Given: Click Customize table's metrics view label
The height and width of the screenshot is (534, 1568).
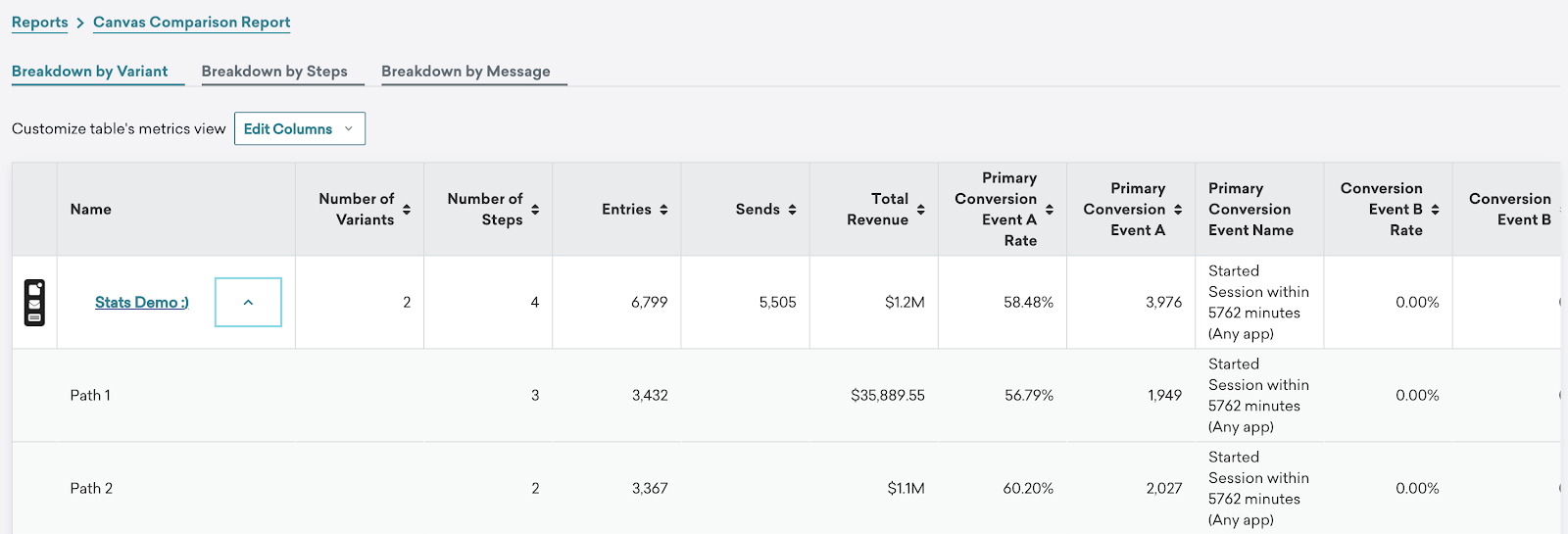Looking at the screenshot, I should click(x=119, y=129).
